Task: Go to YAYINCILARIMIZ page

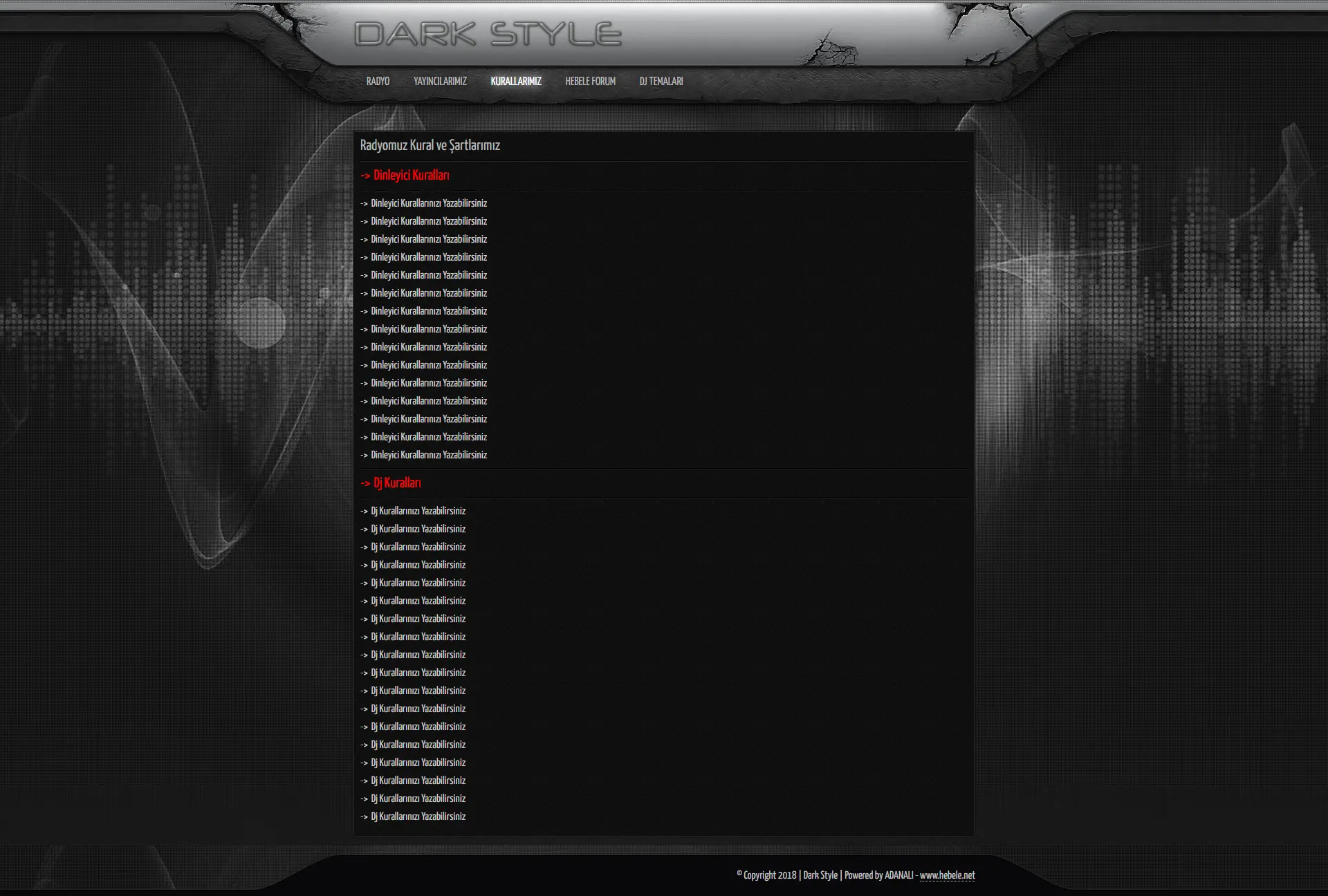Action: [x=440, y=82]
